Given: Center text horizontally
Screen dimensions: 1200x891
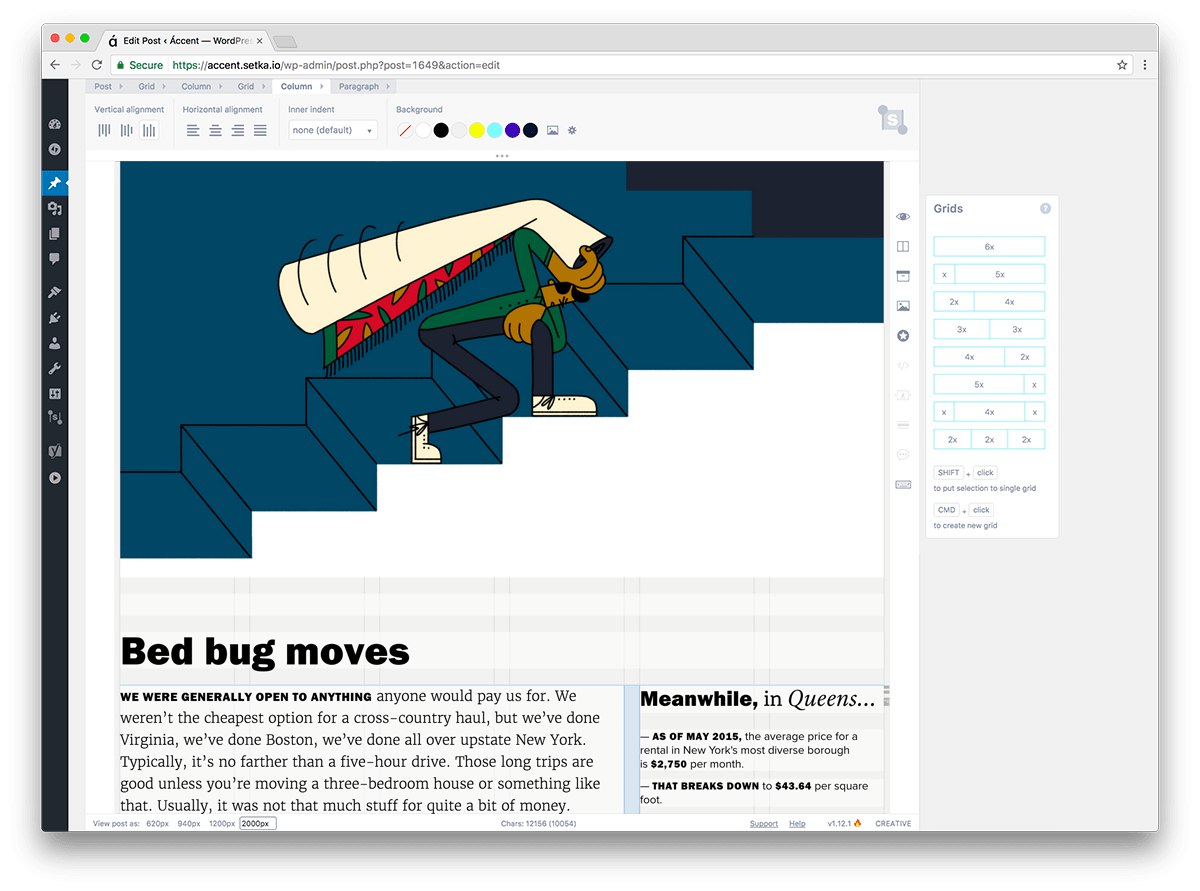Looking at the screenshot, I should pos(215,130).
